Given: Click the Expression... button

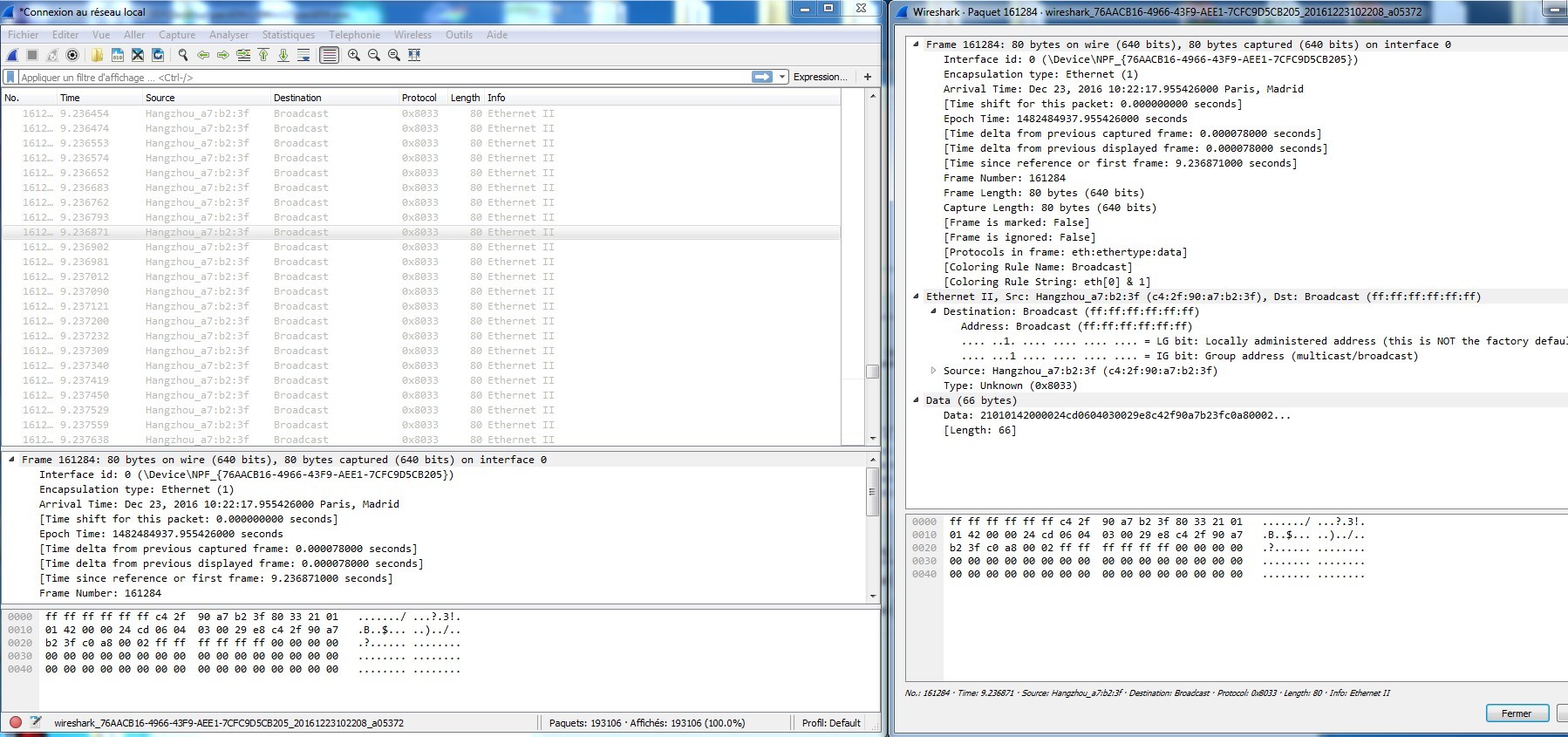Looking at the screenshot, I should pos(820,77).
